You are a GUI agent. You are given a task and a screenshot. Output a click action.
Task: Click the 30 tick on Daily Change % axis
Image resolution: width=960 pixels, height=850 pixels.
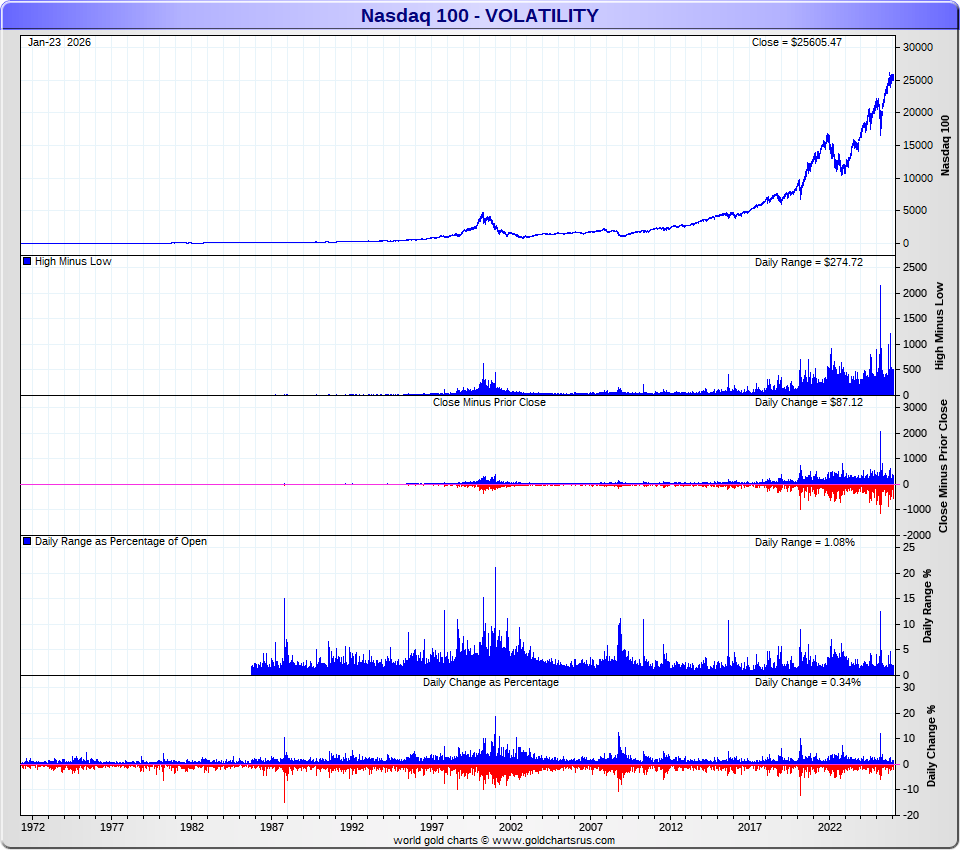[x=909, y=688]
